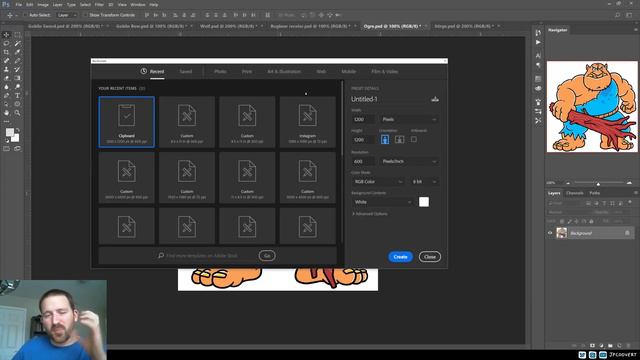Open the Window menu

pyautogui.click(x=138, y=4)
